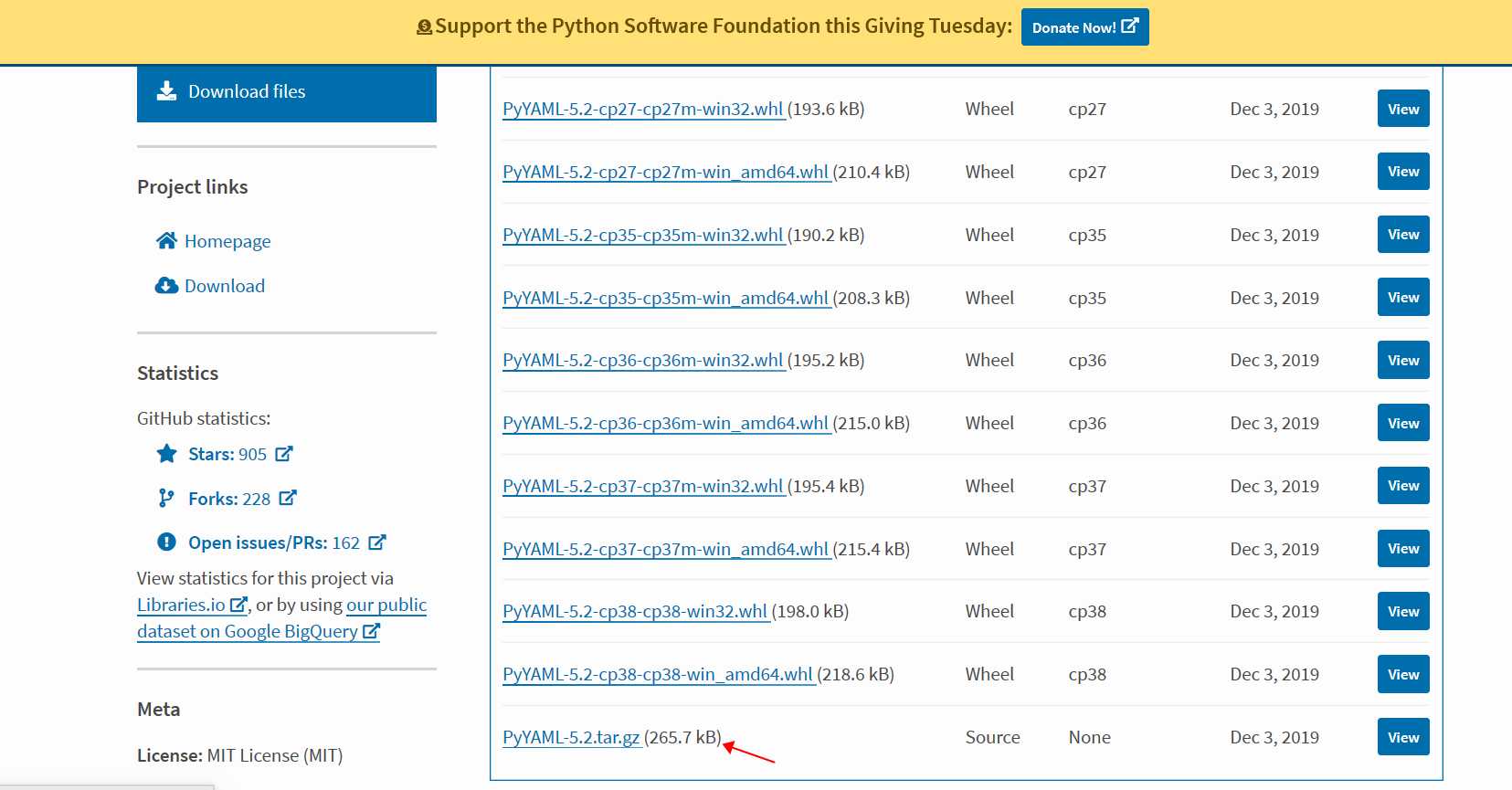This screenshot has height=790, width=1512.
Task: Download PyYAML-5.2-cp38-cp38-win_amd64.whl
Action: 658,674
